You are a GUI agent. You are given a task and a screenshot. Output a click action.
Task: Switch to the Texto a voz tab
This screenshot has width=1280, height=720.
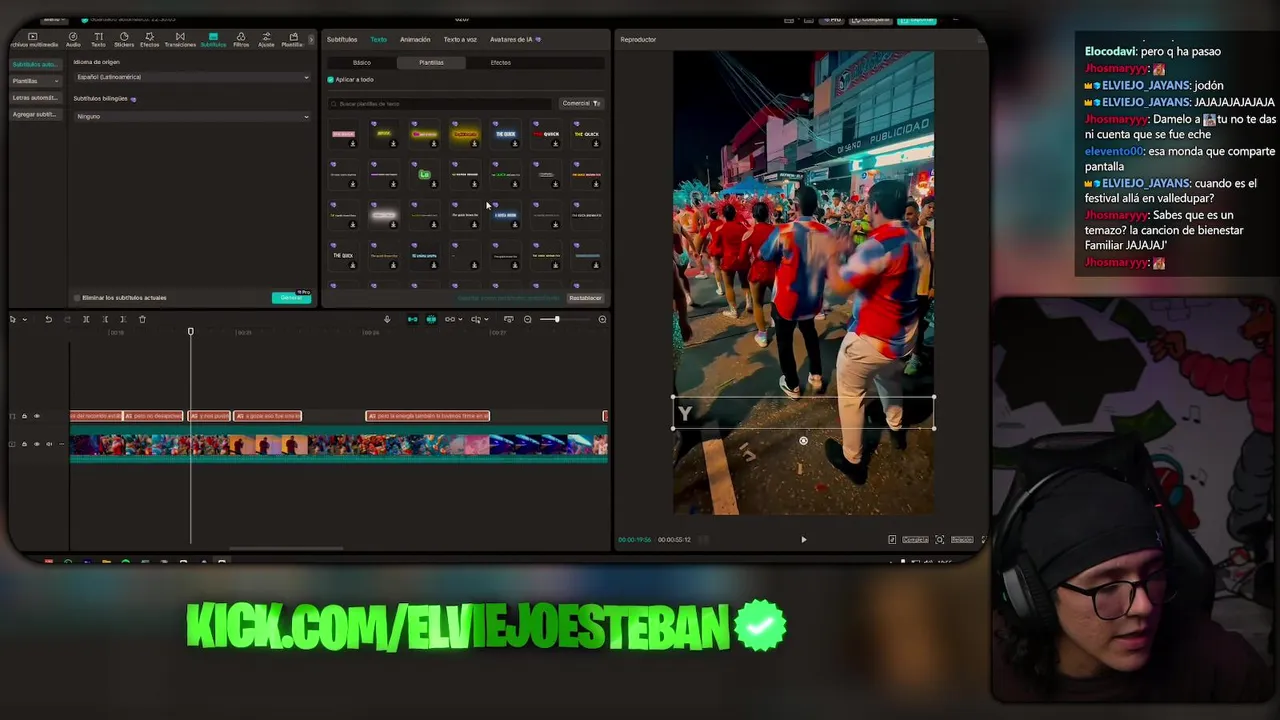[x=460, y=39]
